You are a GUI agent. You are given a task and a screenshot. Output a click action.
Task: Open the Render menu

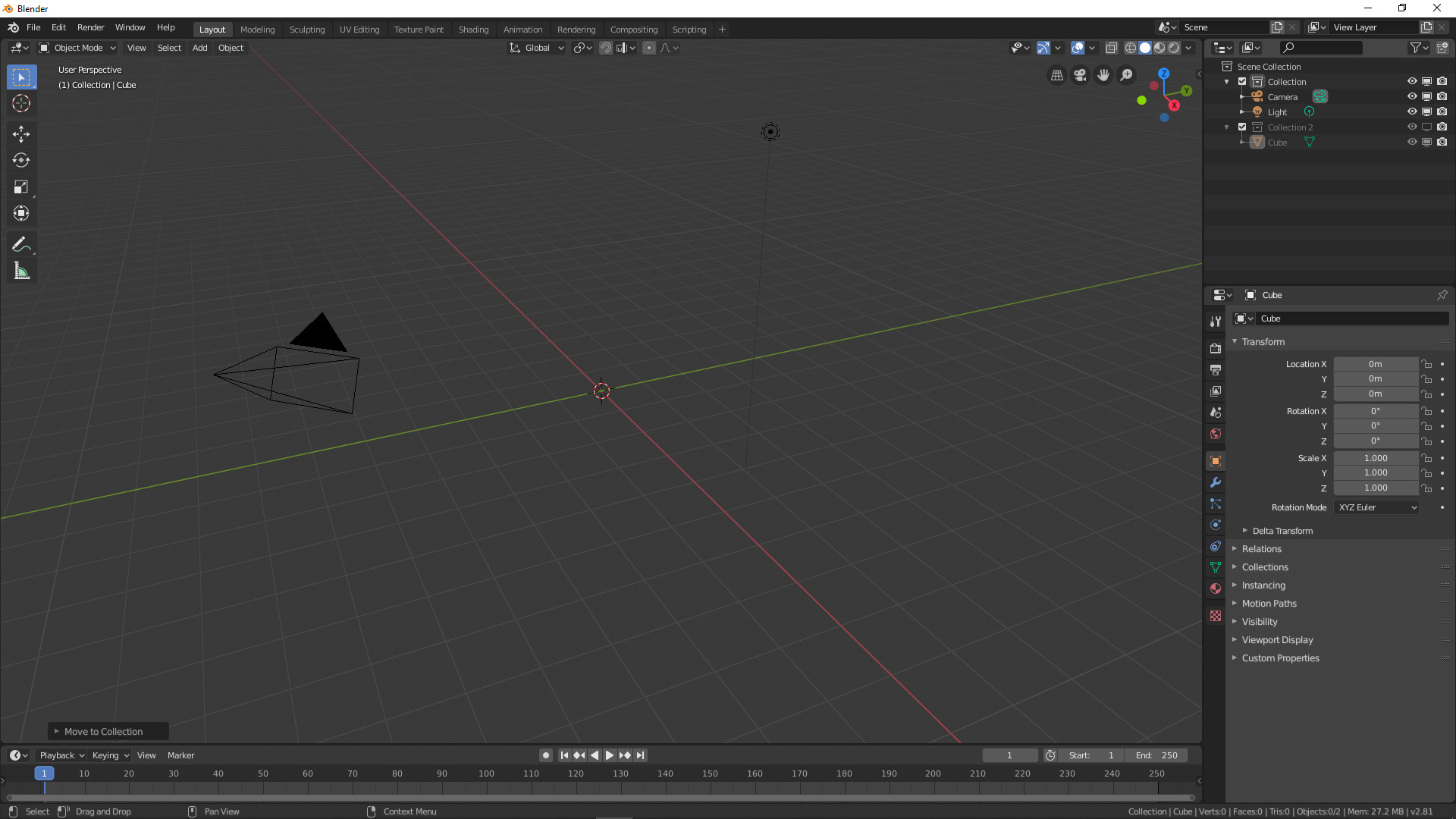(x=90, y=27)
